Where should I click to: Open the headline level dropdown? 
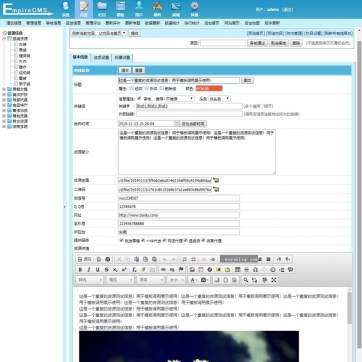tap(219, 99)
